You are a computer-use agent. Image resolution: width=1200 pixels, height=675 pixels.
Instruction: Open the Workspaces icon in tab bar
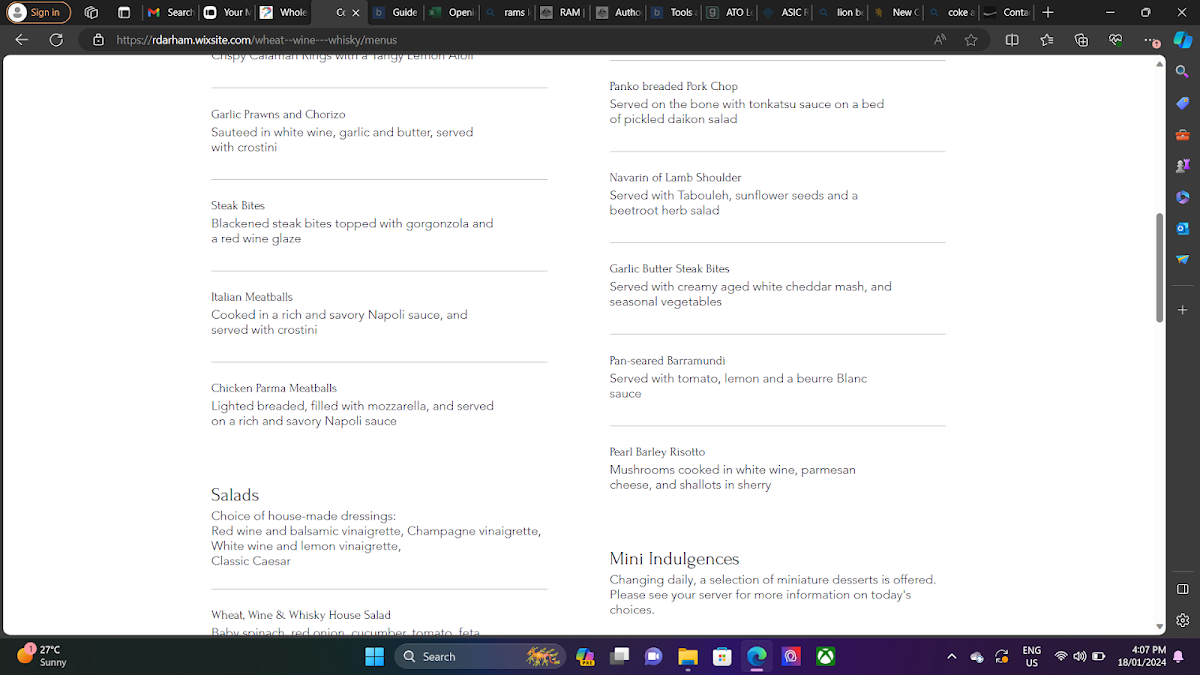coord(91,12)
